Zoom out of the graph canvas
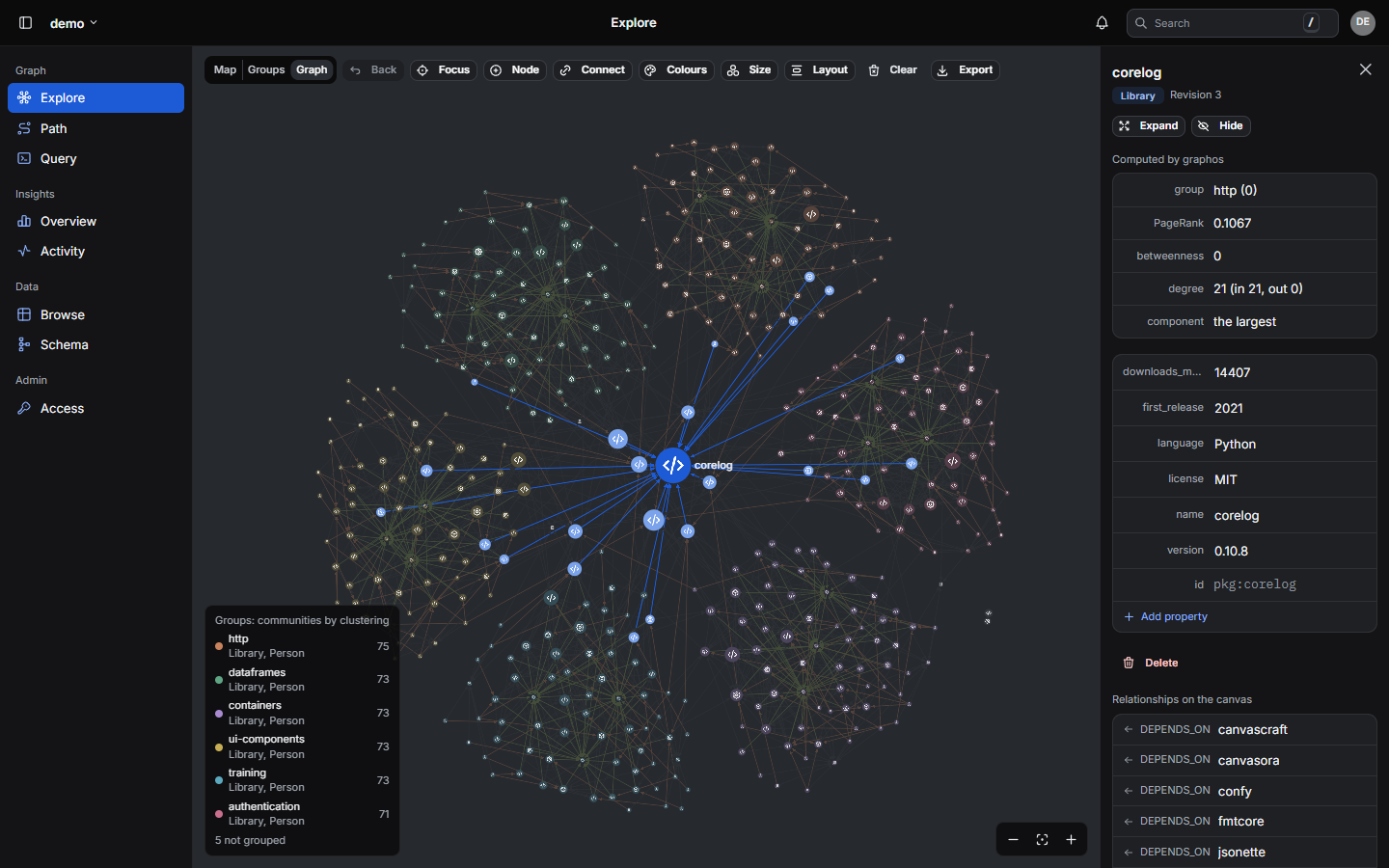Viewport: 1389px width, 868px height. pyautogui.click(x=1013, y=840)
